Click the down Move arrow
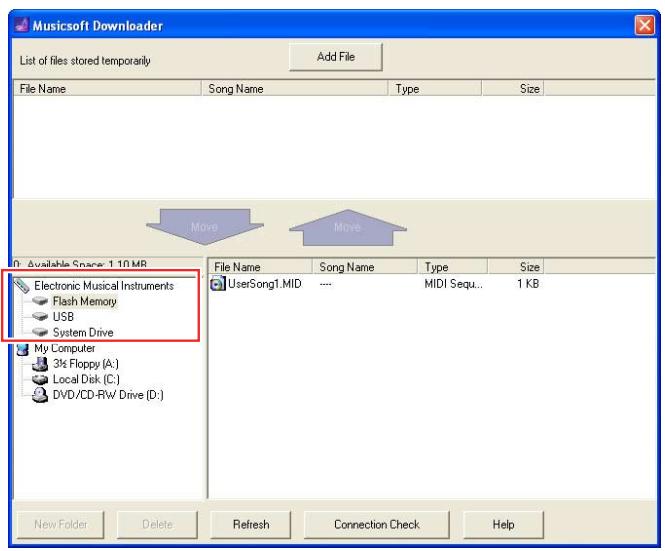Screen dimensions: 665x551 click(204, 227)
